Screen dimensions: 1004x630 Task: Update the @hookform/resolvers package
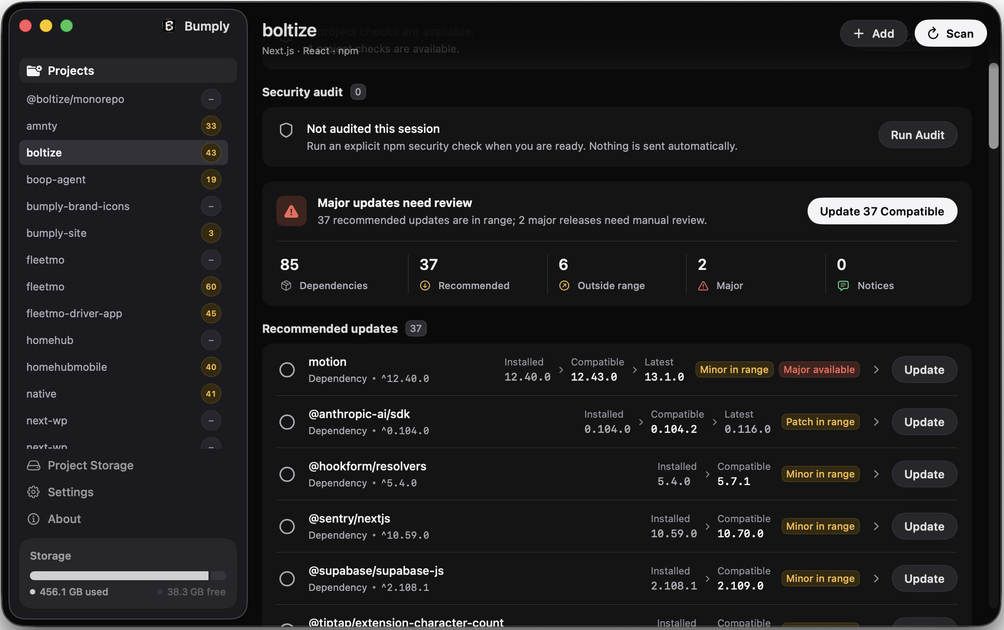[924, 474]
